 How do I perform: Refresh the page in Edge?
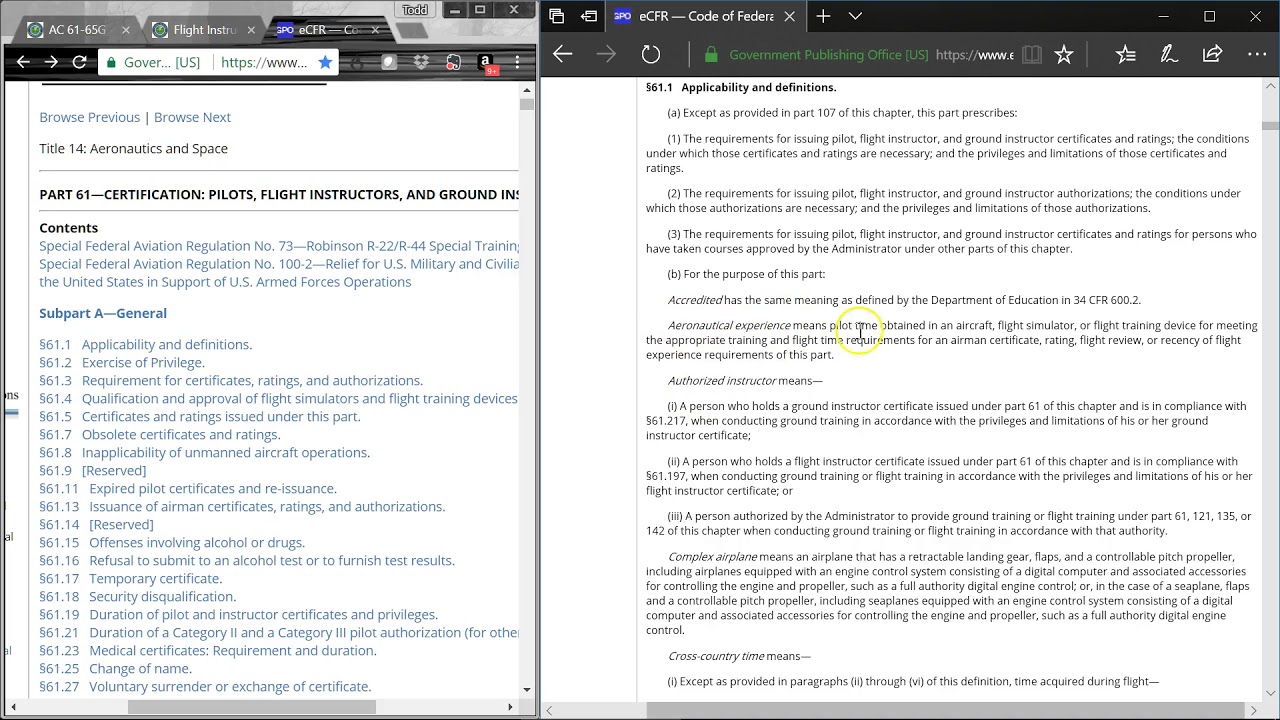click(x=651, y=54)
